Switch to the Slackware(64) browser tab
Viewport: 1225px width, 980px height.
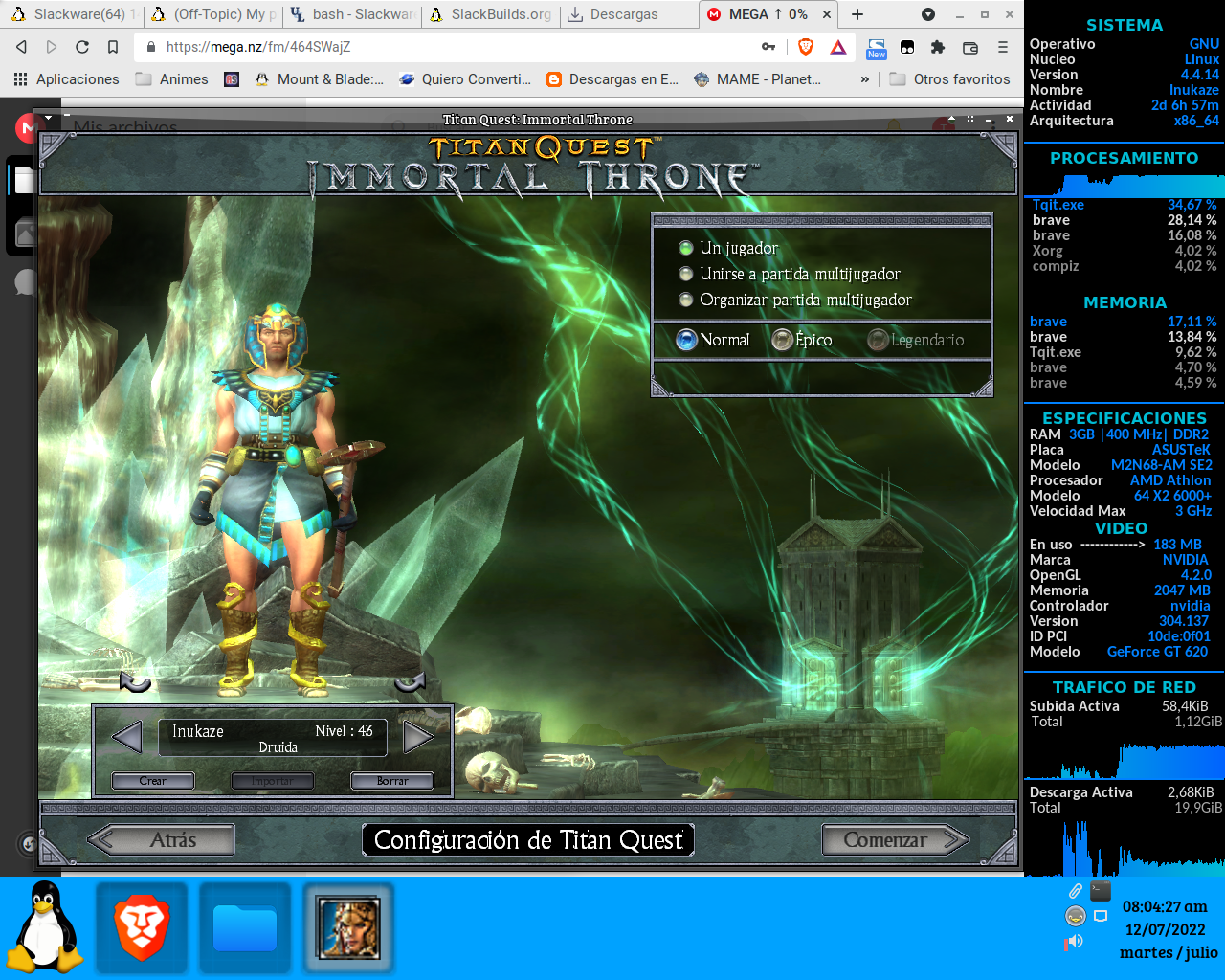click(72, 14)
